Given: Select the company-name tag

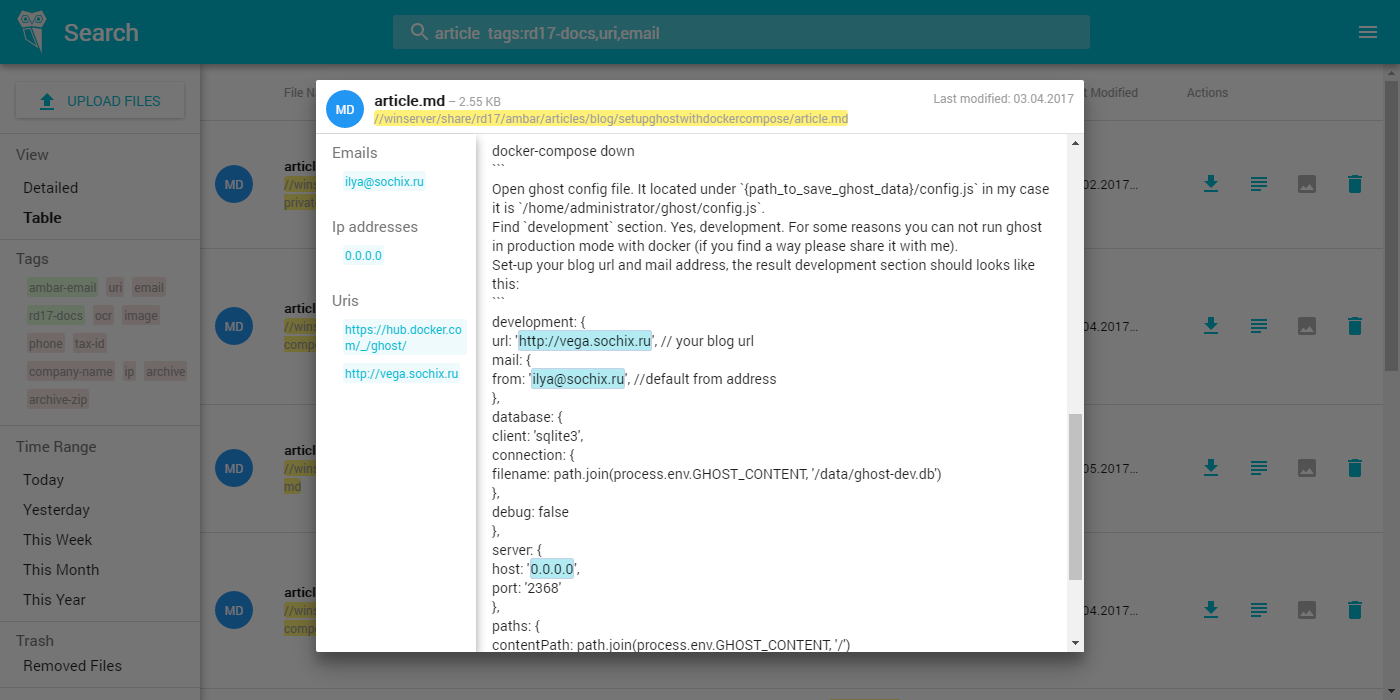Looking at the screenshot, I should [x=71, y=372].
